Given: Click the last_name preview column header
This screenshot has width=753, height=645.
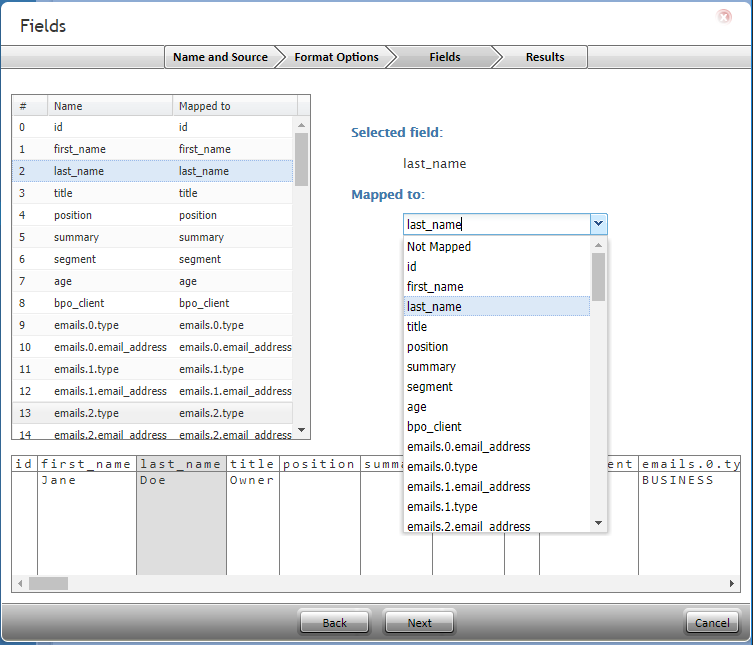Looking at the screenshot, I should 181,464.
